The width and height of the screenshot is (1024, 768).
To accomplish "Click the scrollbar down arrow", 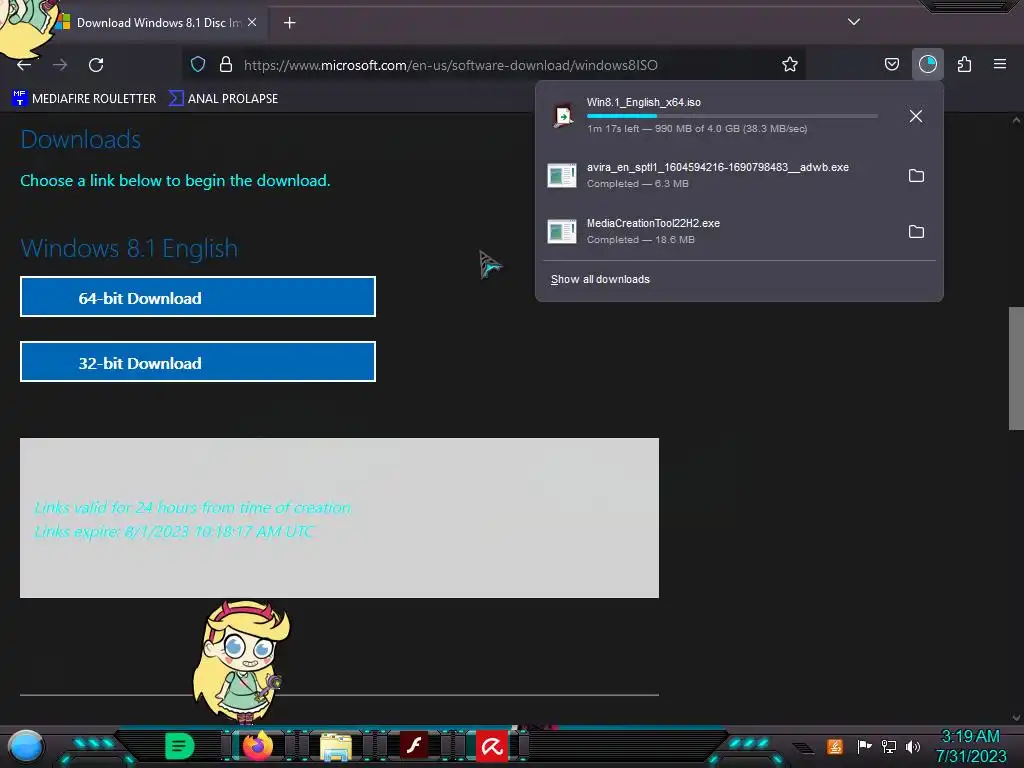I will pyautogui.click(x=1016, y=718).
